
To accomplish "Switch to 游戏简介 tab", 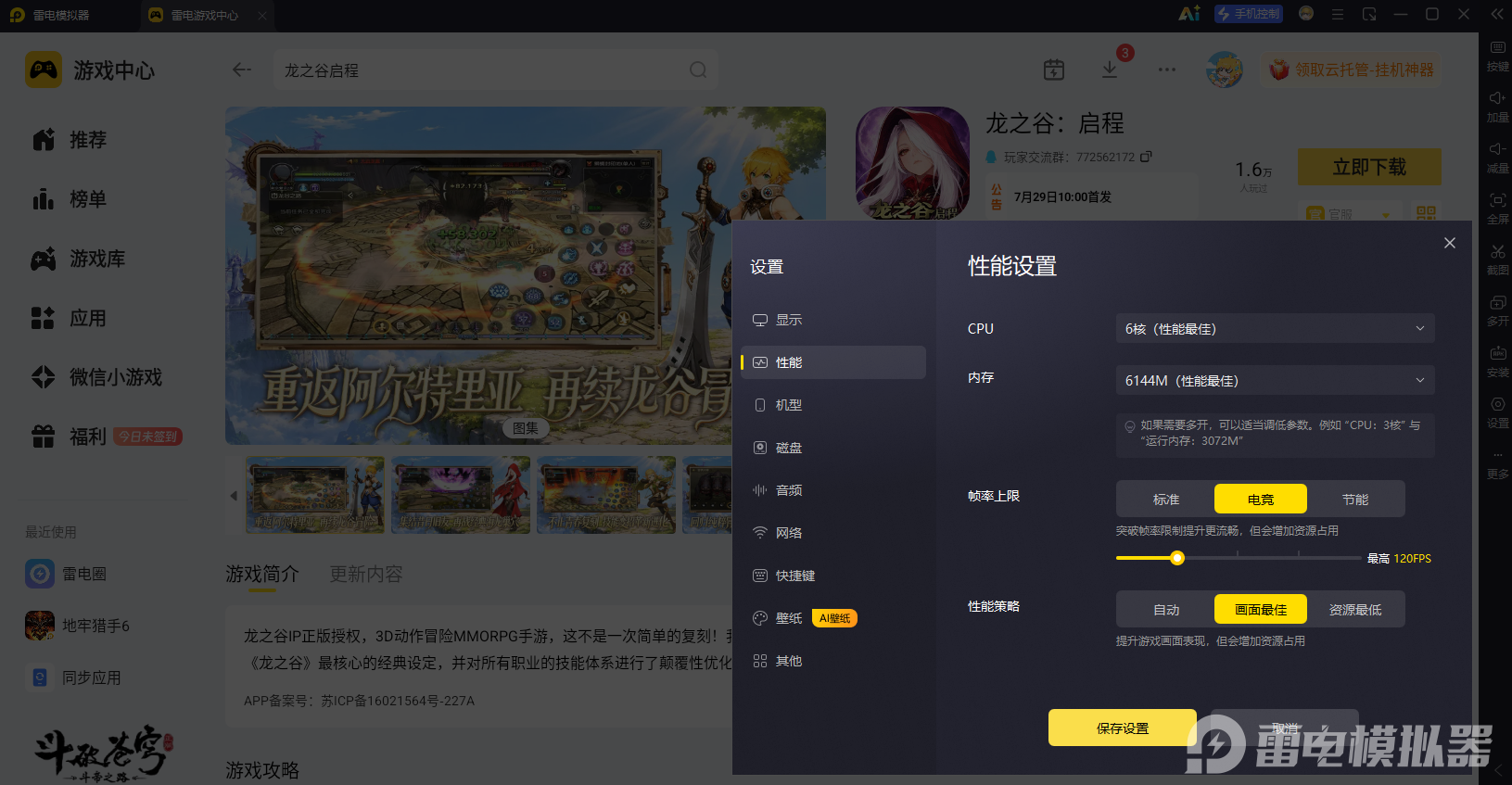I will click(262, 575).
